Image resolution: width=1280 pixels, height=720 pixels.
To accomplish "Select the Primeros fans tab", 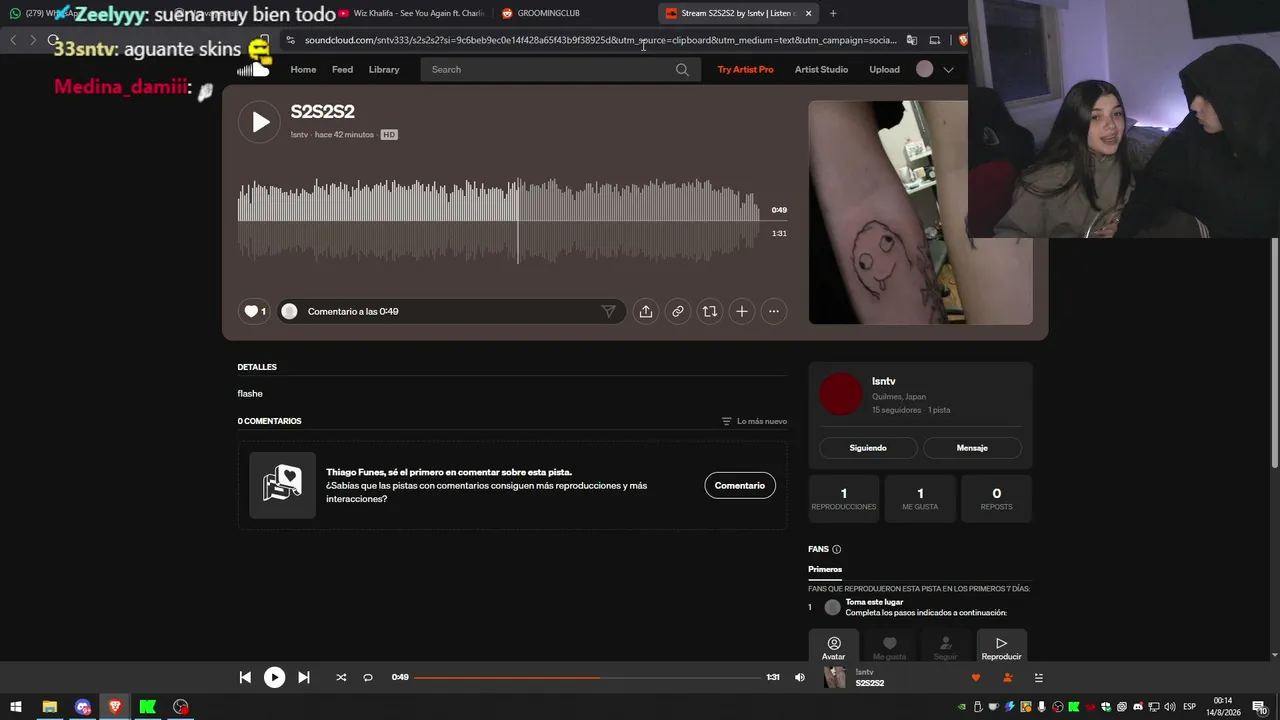I will [825, 569].
